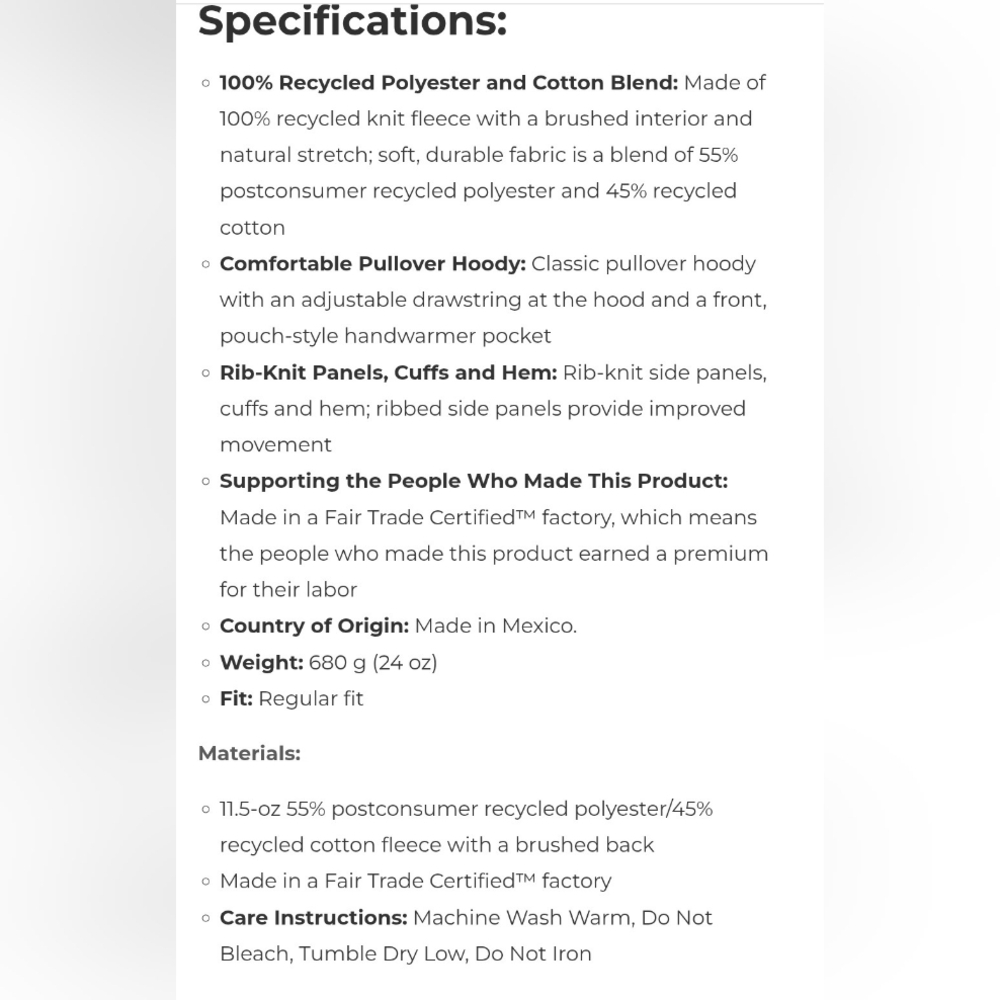Screen dimensions: 1000x1000
Task: Click the 'Materials:' subheading
Action: point(249,753)
